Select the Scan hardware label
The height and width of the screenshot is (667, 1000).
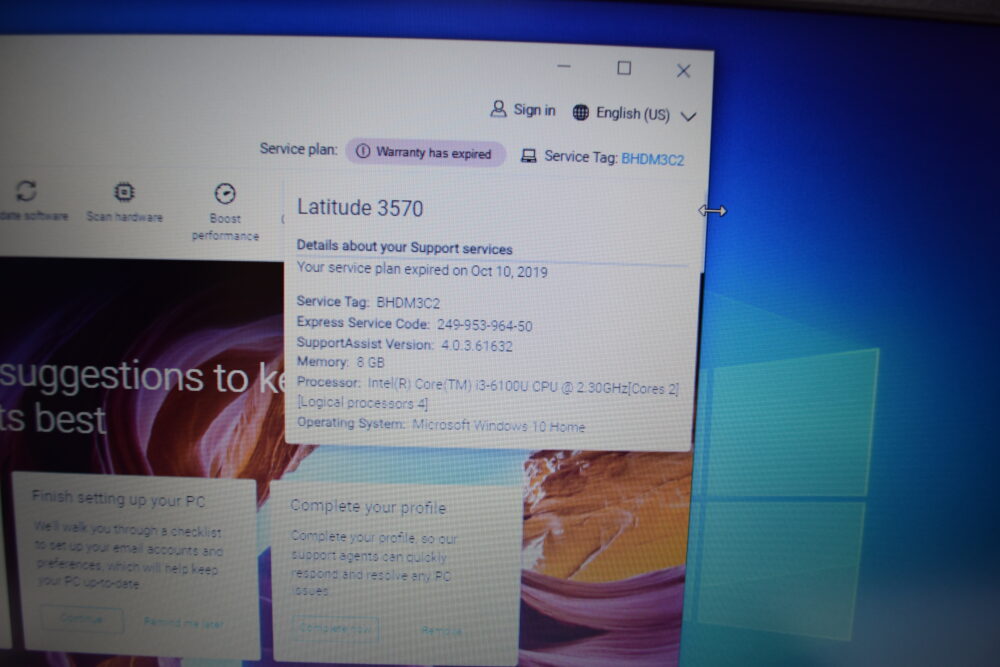pyautogui.click(x=124, y=217)
